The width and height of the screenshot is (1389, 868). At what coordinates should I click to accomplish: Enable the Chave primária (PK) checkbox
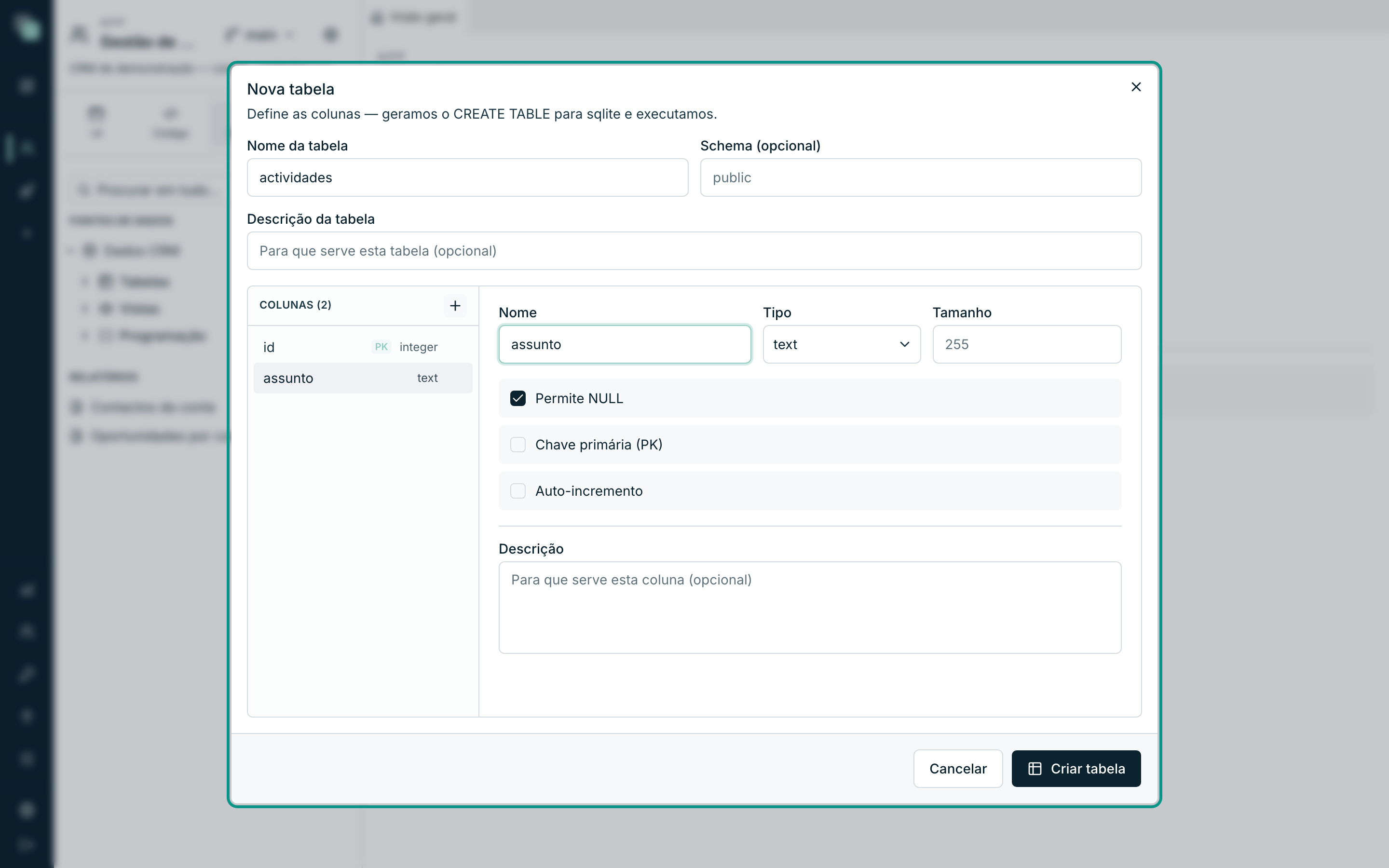point(517,445)
